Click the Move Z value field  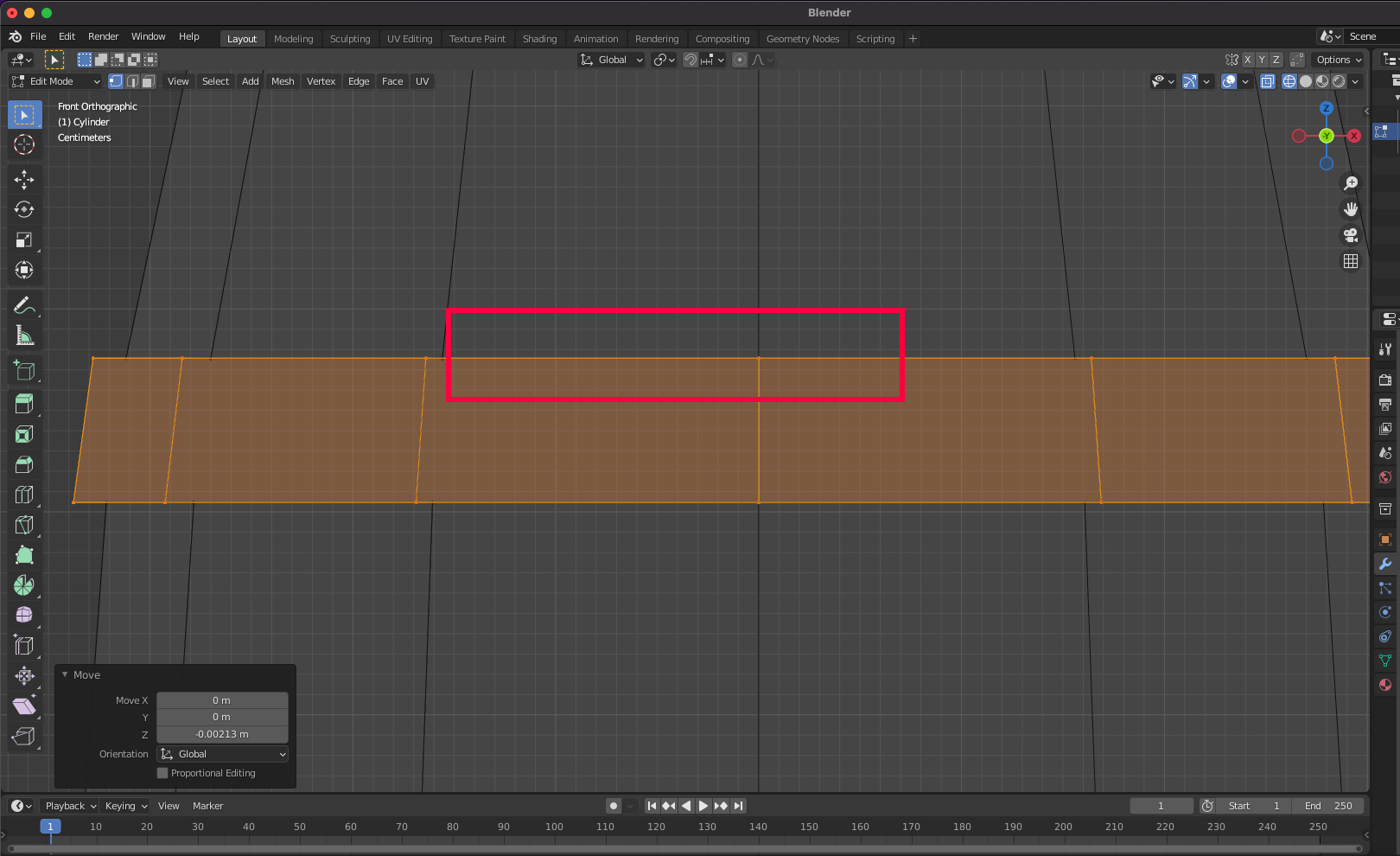click(222, 734)
